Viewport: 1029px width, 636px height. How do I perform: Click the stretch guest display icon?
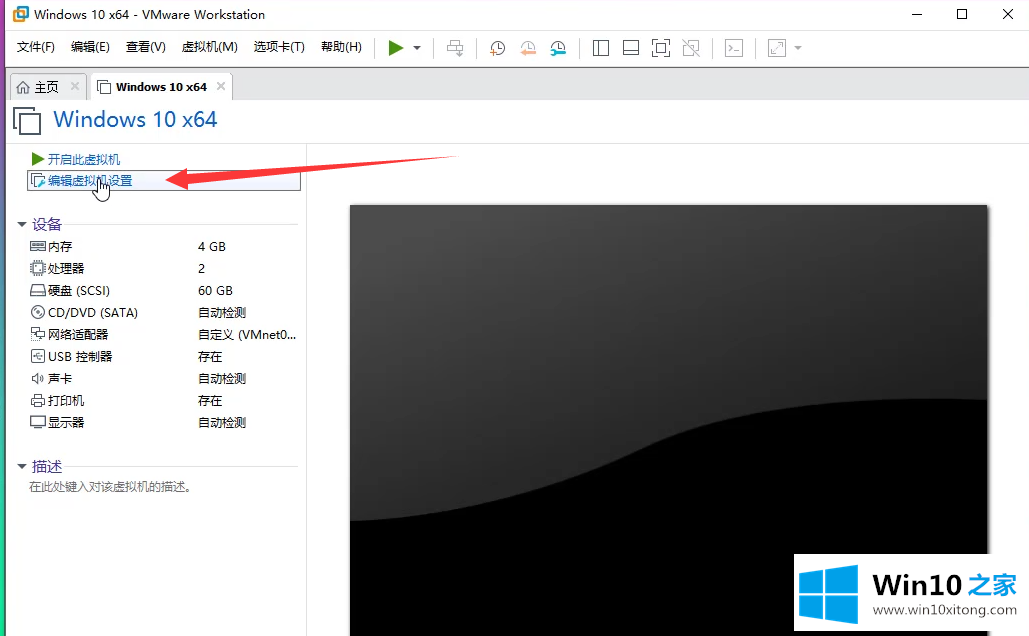click(777, 48)
